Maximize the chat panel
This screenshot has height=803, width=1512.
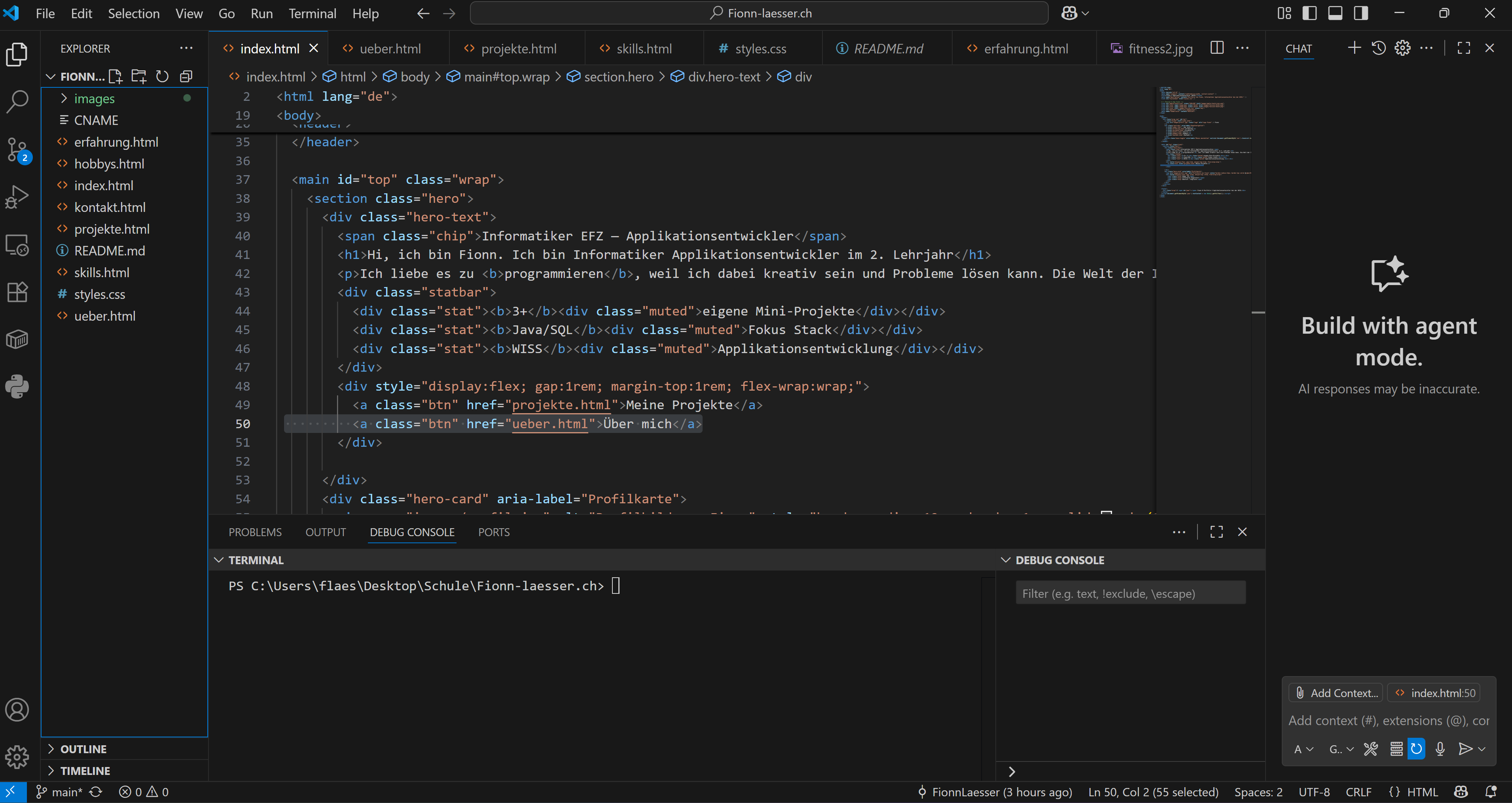tap(1464, 48)
